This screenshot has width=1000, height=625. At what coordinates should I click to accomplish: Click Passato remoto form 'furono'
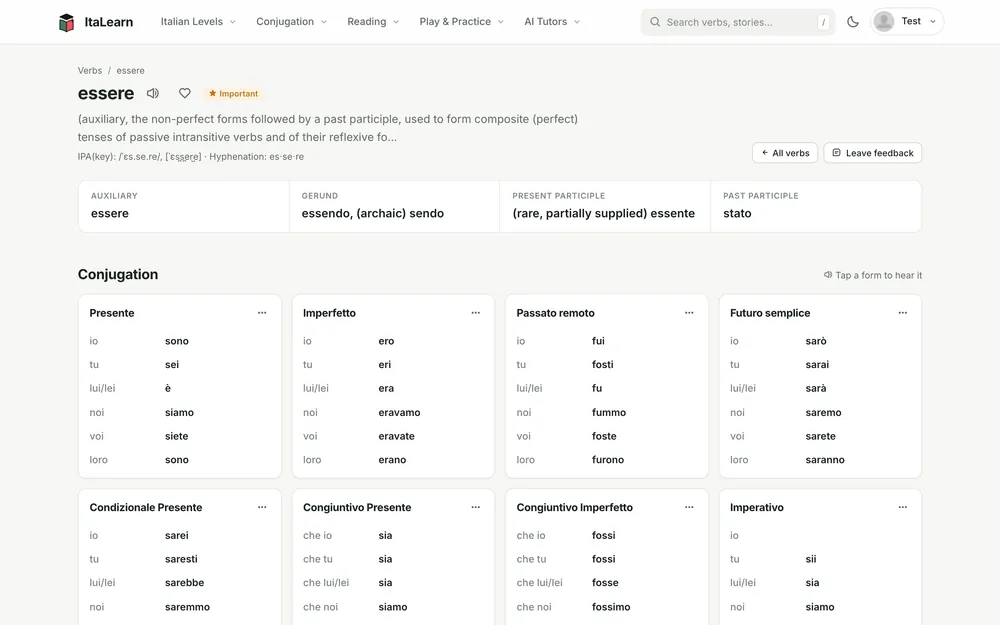tap(608, 460)
